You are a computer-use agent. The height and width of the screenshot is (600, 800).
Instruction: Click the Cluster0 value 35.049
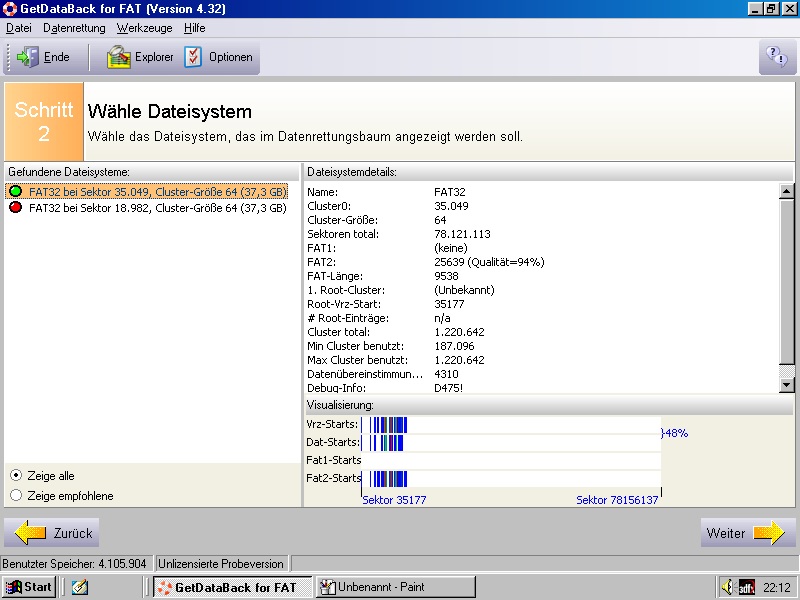(x=451, y=206)
